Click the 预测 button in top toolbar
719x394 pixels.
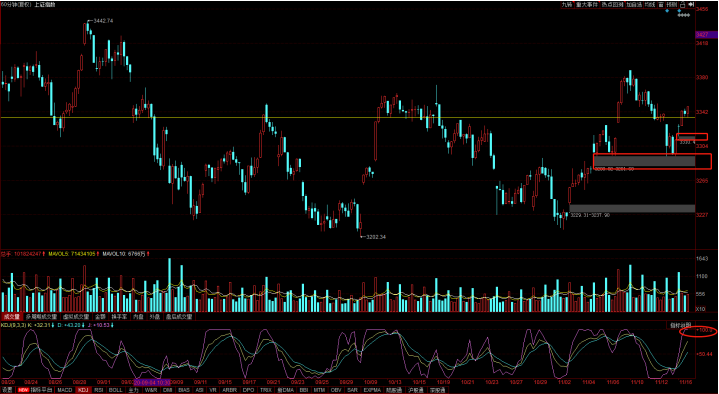672,5
